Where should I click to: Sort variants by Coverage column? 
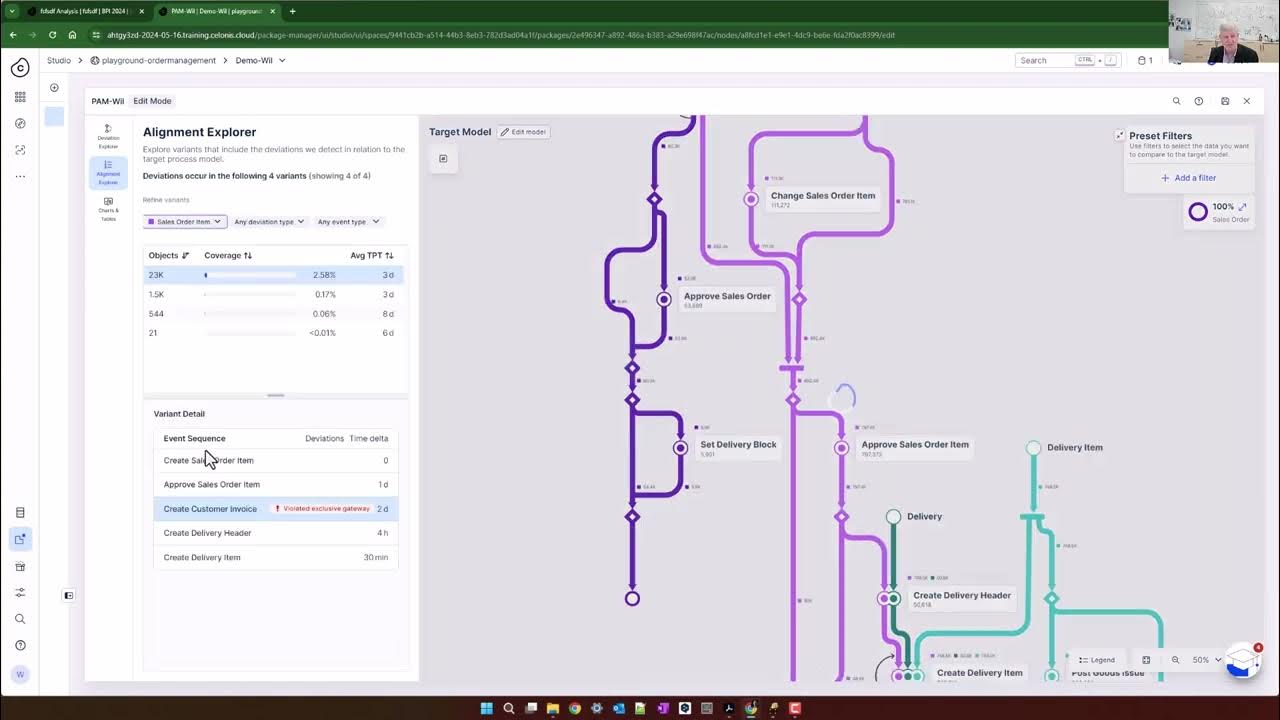[x=228, y=256]
